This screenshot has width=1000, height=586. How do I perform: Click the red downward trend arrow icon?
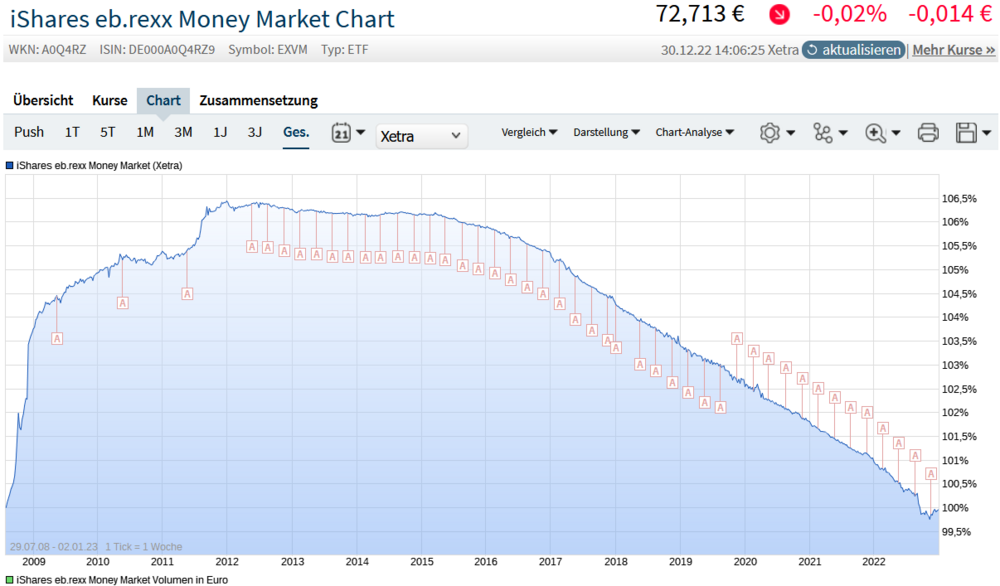click(x=779, y=14)
